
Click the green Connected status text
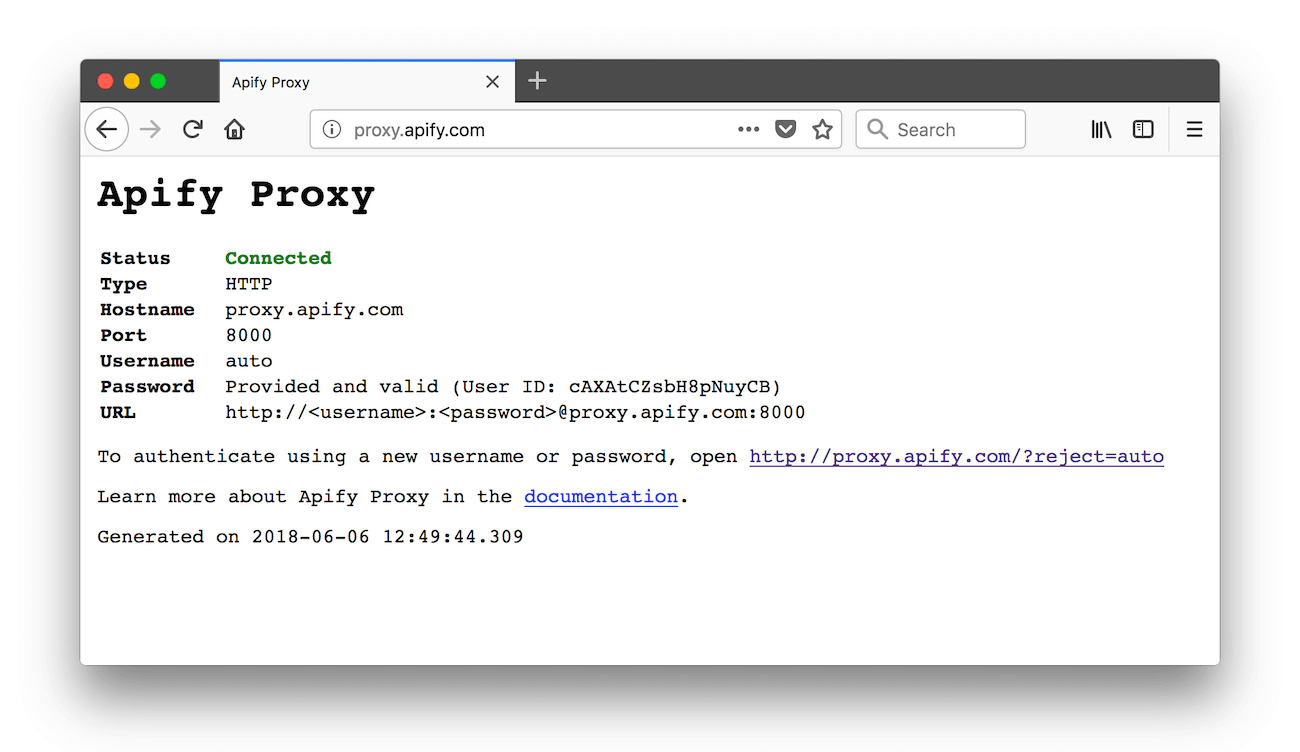pos(278,257)
